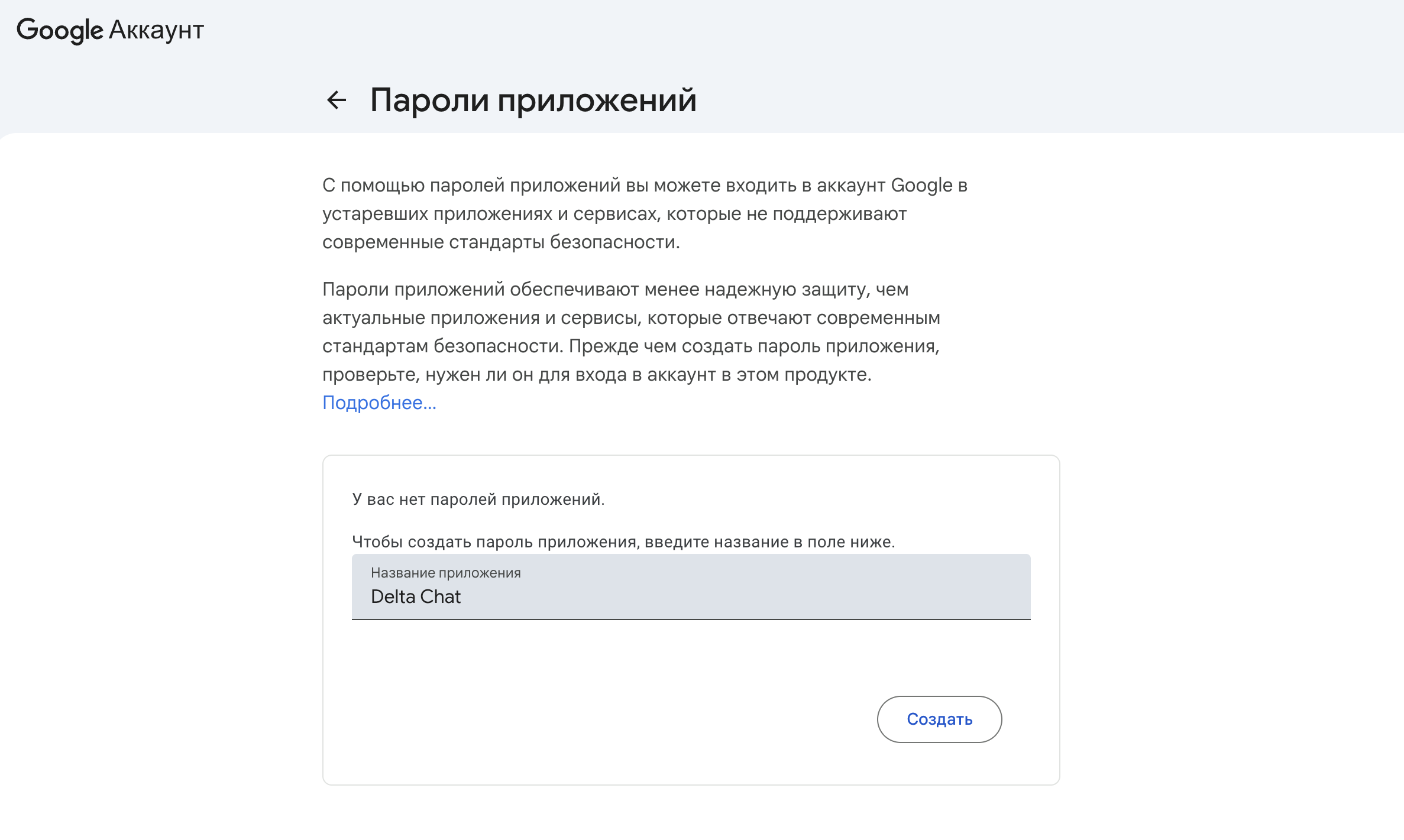Click the underline of the input field
The width and height of the screenshot is (1404, 840).
(x=691, y=619)
